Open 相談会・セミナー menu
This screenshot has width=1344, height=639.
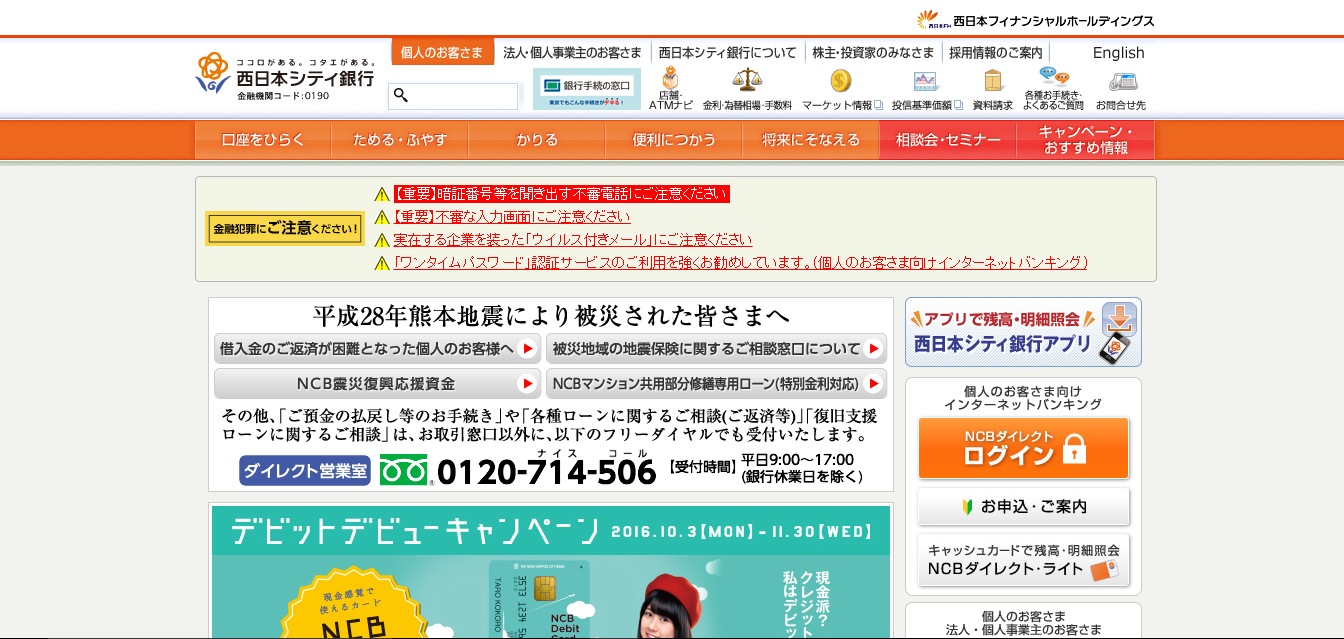point(948,140)
